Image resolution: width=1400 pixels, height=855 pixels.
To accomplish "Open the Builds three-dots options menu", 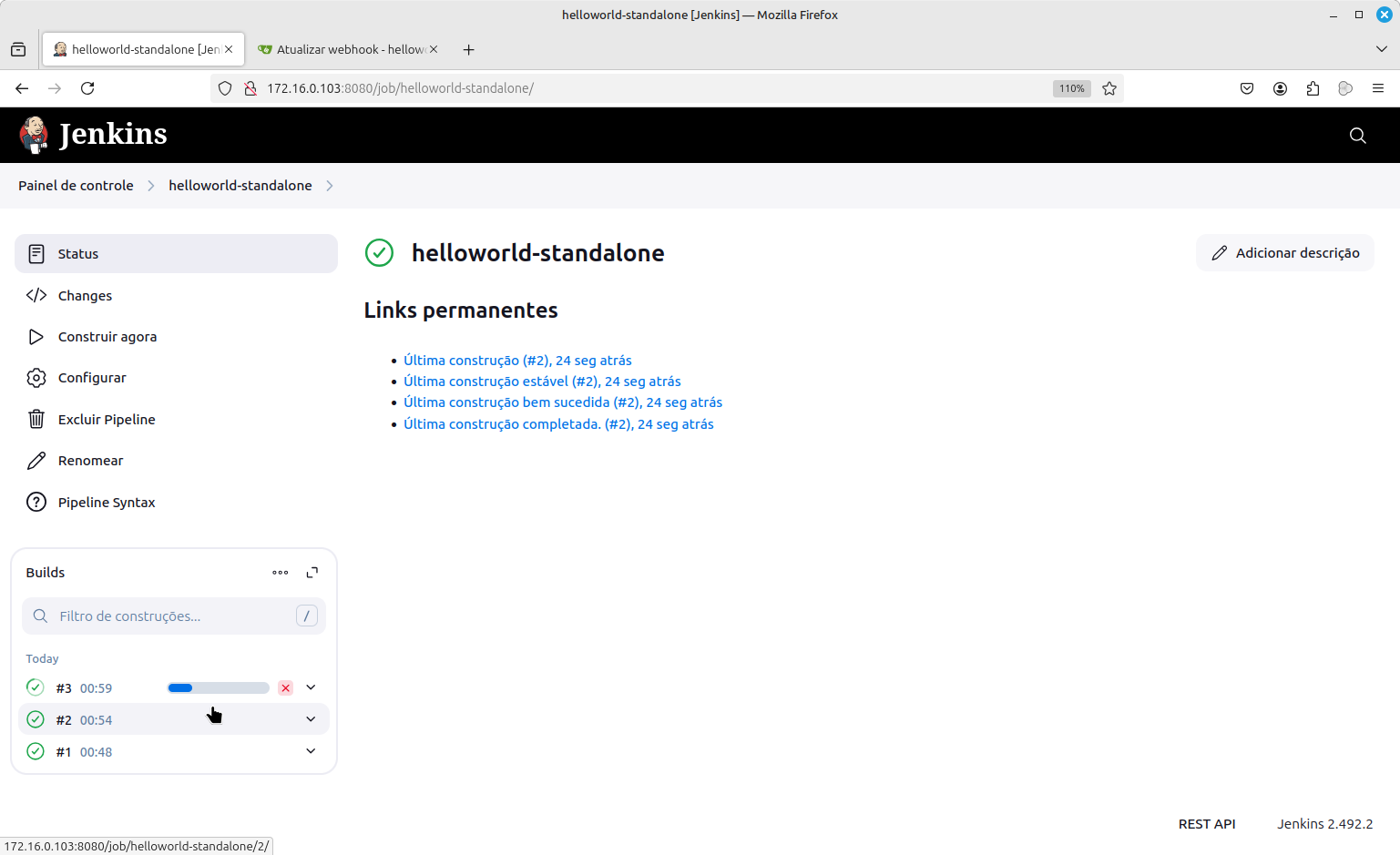I will (x=281, y=573).
